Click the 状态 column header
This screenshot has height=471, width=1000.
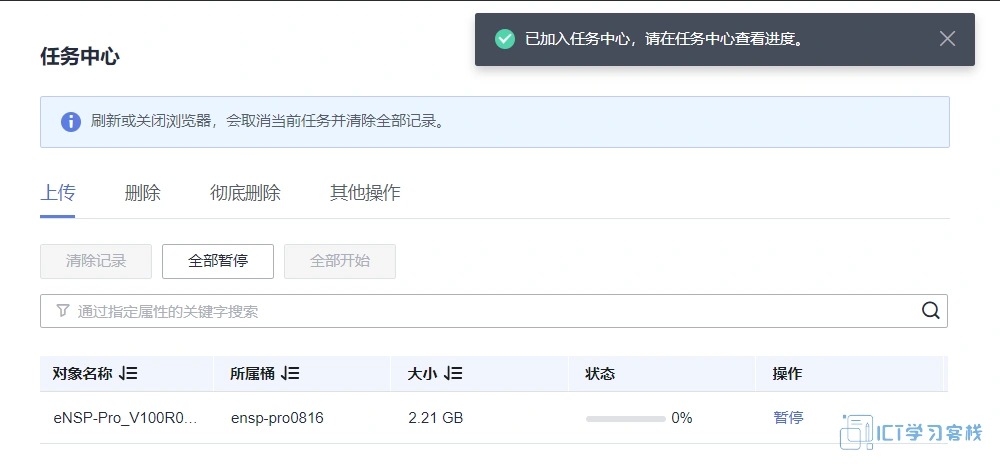[600, 373]
